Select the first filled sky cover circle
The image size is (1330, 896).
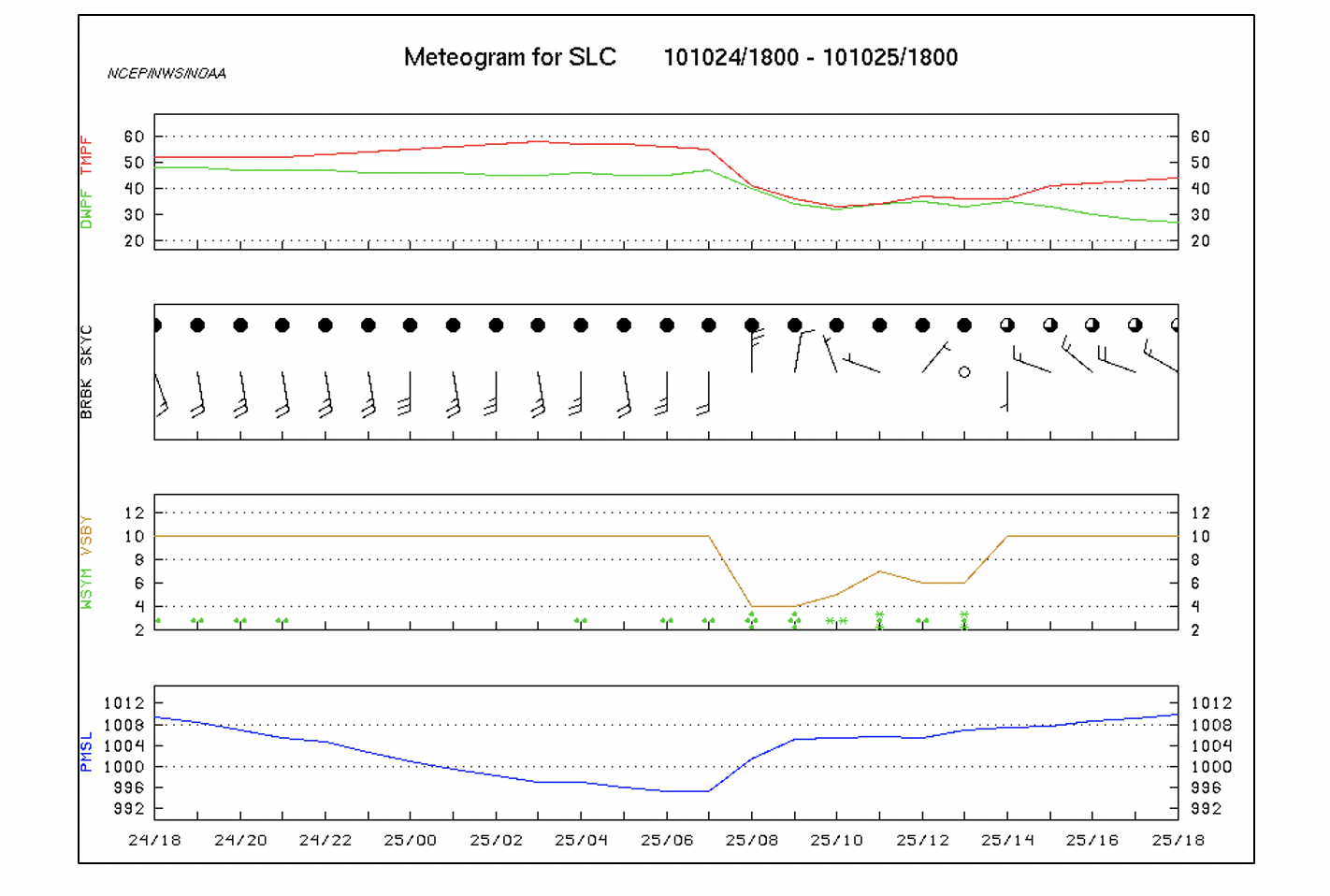[x=157, y=325]
